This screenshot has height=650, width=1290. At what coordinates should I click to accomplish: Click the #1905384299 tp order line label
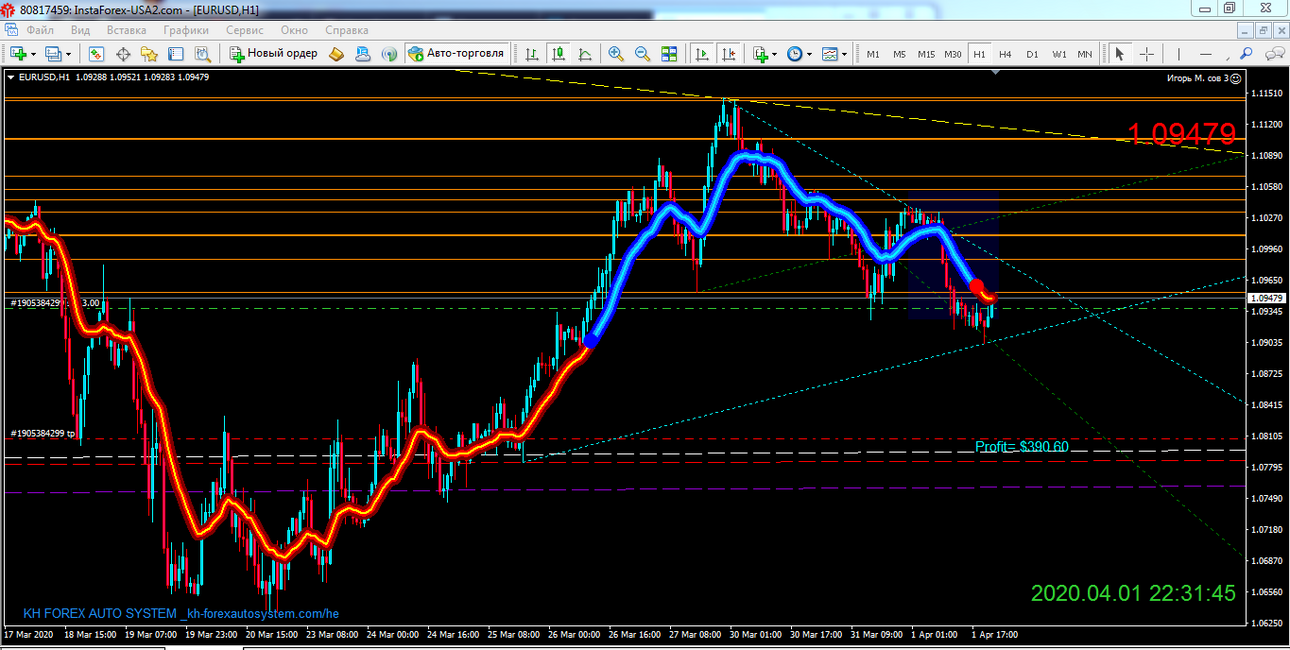coord(44,434)
